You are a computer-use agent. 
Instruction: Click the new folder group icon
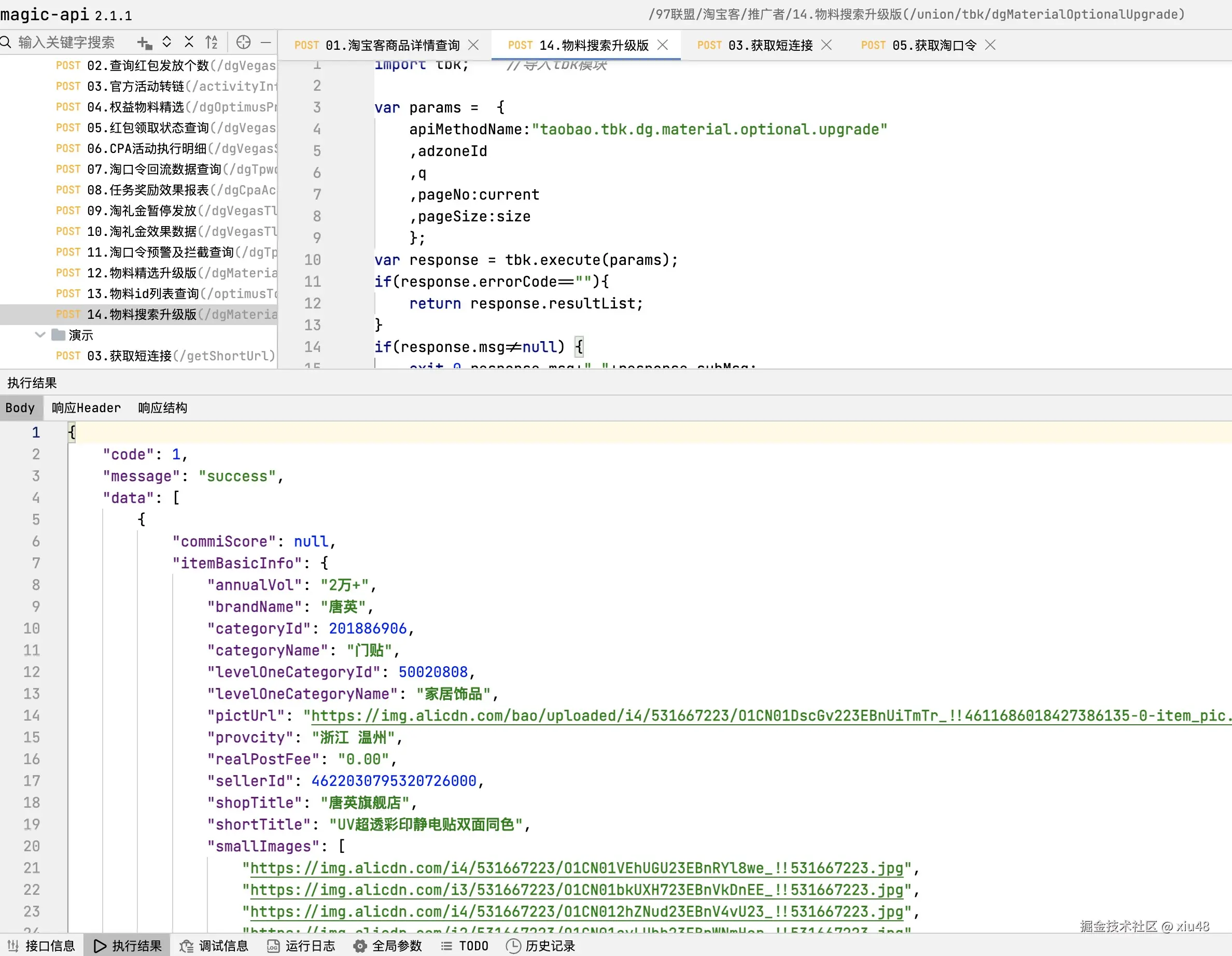click(x=145, y=43)
